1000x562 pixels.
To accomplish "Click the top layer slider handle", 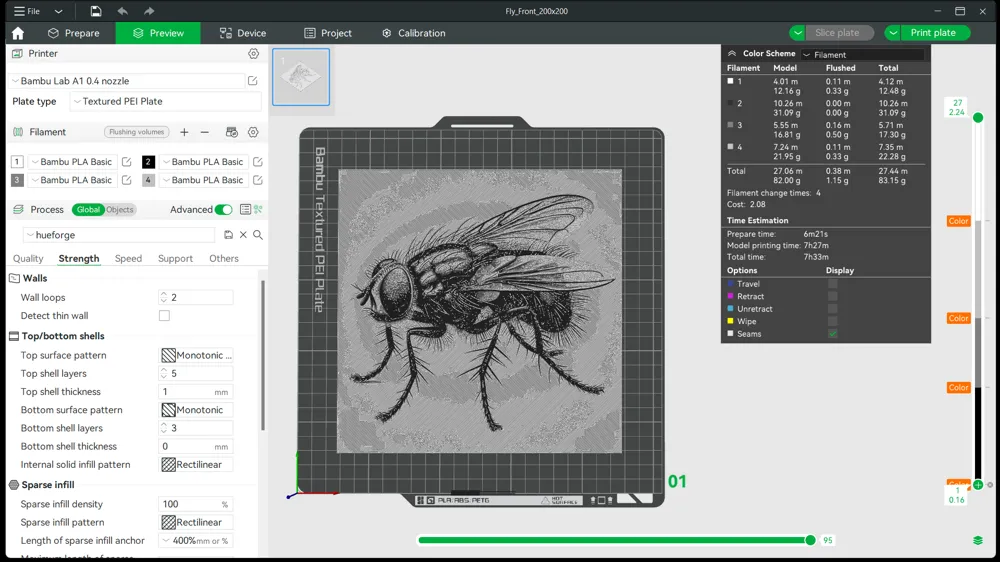I will point(978,117).
